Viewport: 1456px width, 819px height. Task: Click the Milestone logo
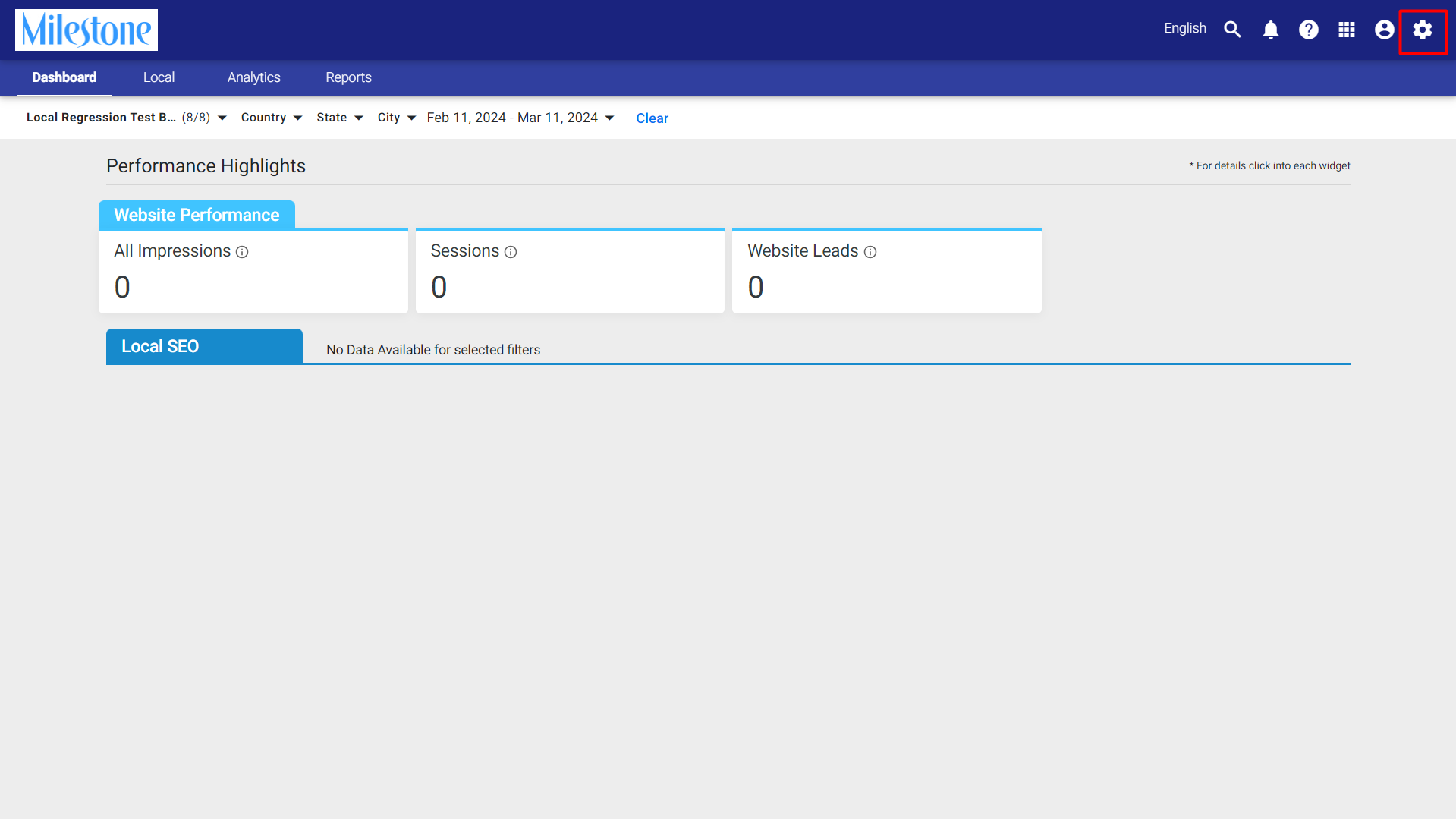click(86, 30)
